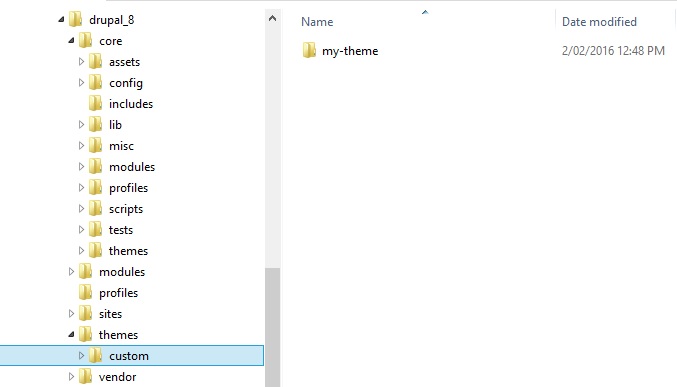Expand the vendor folder arrow

coord(71,377)
